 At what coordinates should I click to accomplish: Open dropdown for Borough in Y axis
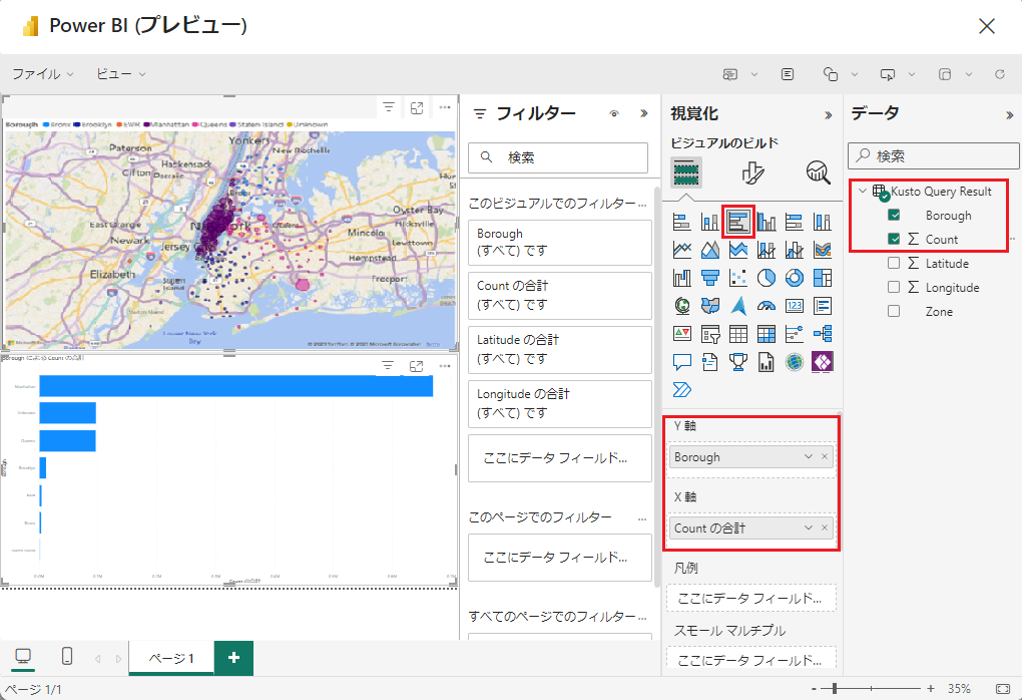point(808,457)
